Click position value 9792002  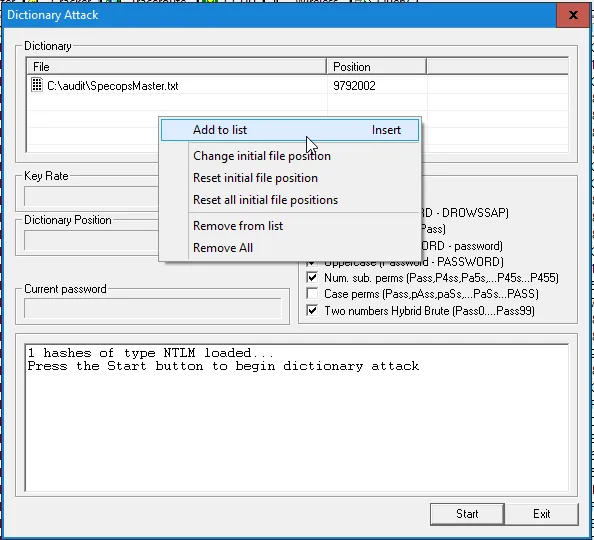tap(354, 86)
